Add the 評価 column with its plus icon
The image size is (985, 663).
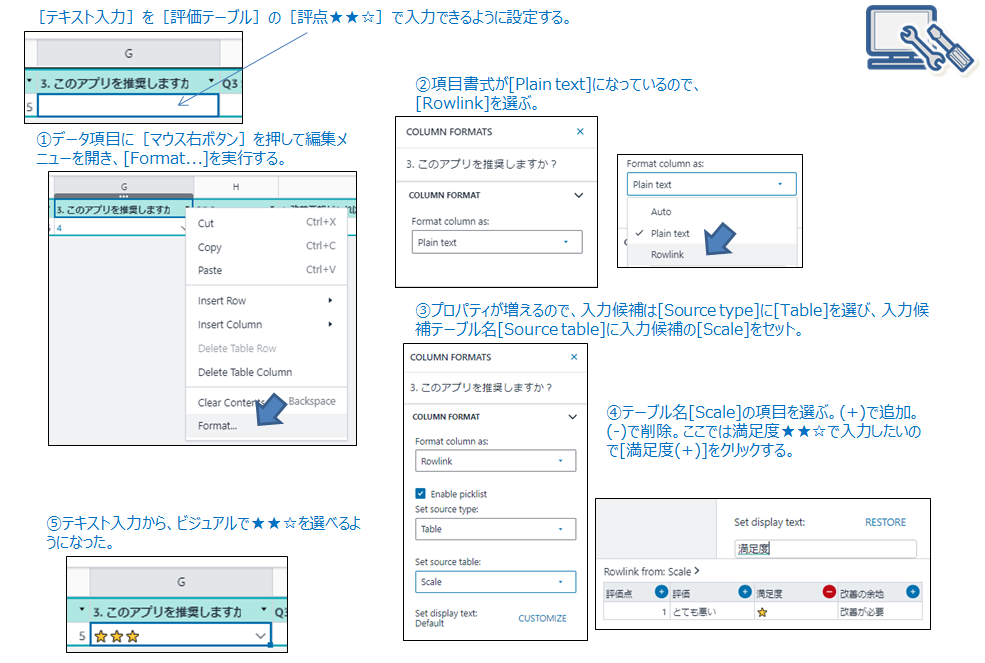click(744, 591)
